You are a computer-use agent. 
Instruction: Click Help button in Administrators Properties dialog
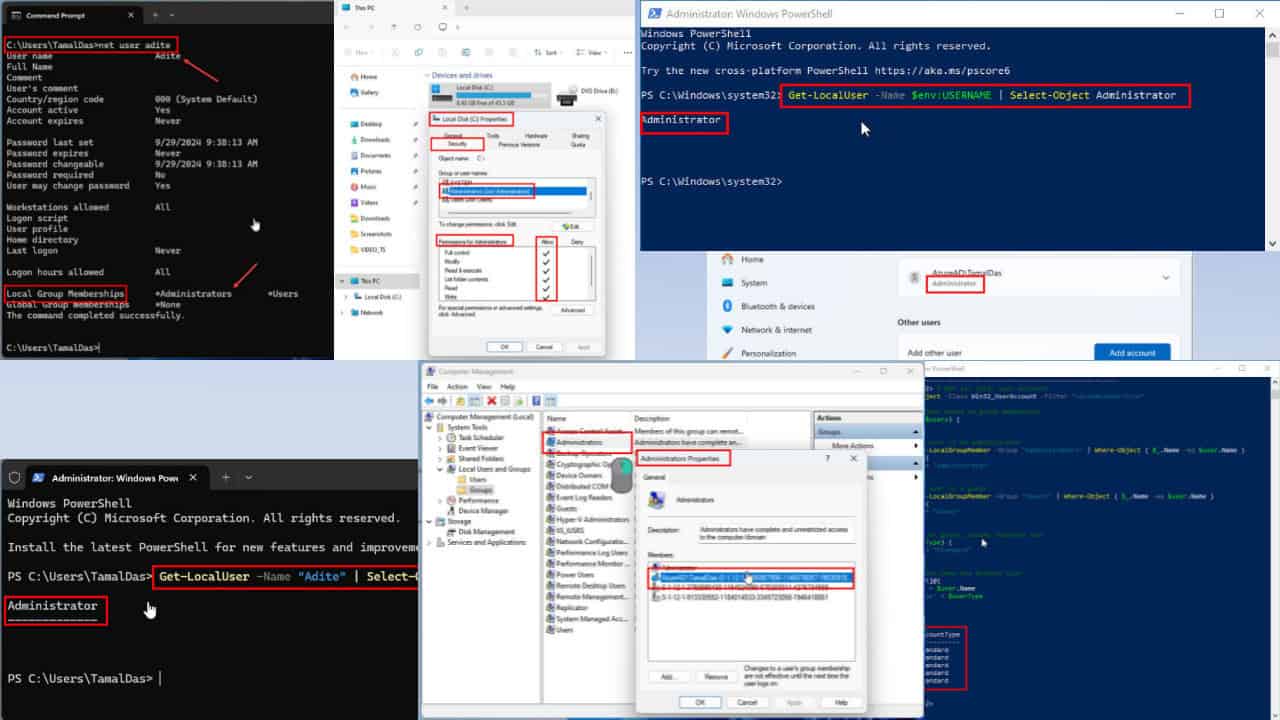coord(842,702)
